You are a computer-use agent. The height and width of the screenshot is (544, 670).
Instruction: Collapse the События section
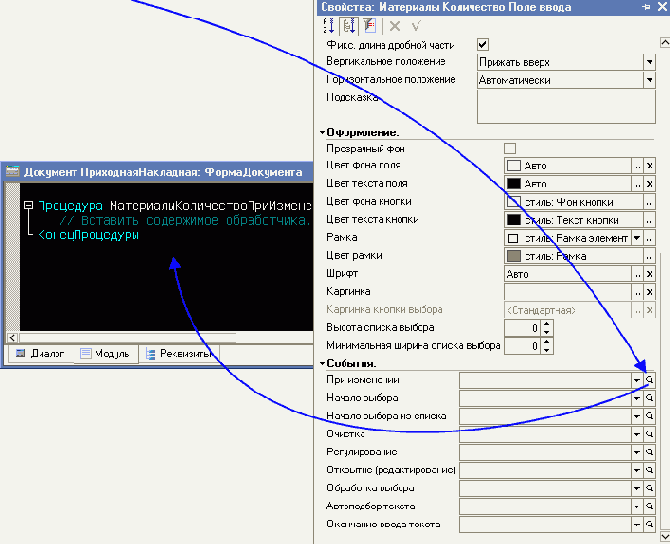[x=323, y=363]
